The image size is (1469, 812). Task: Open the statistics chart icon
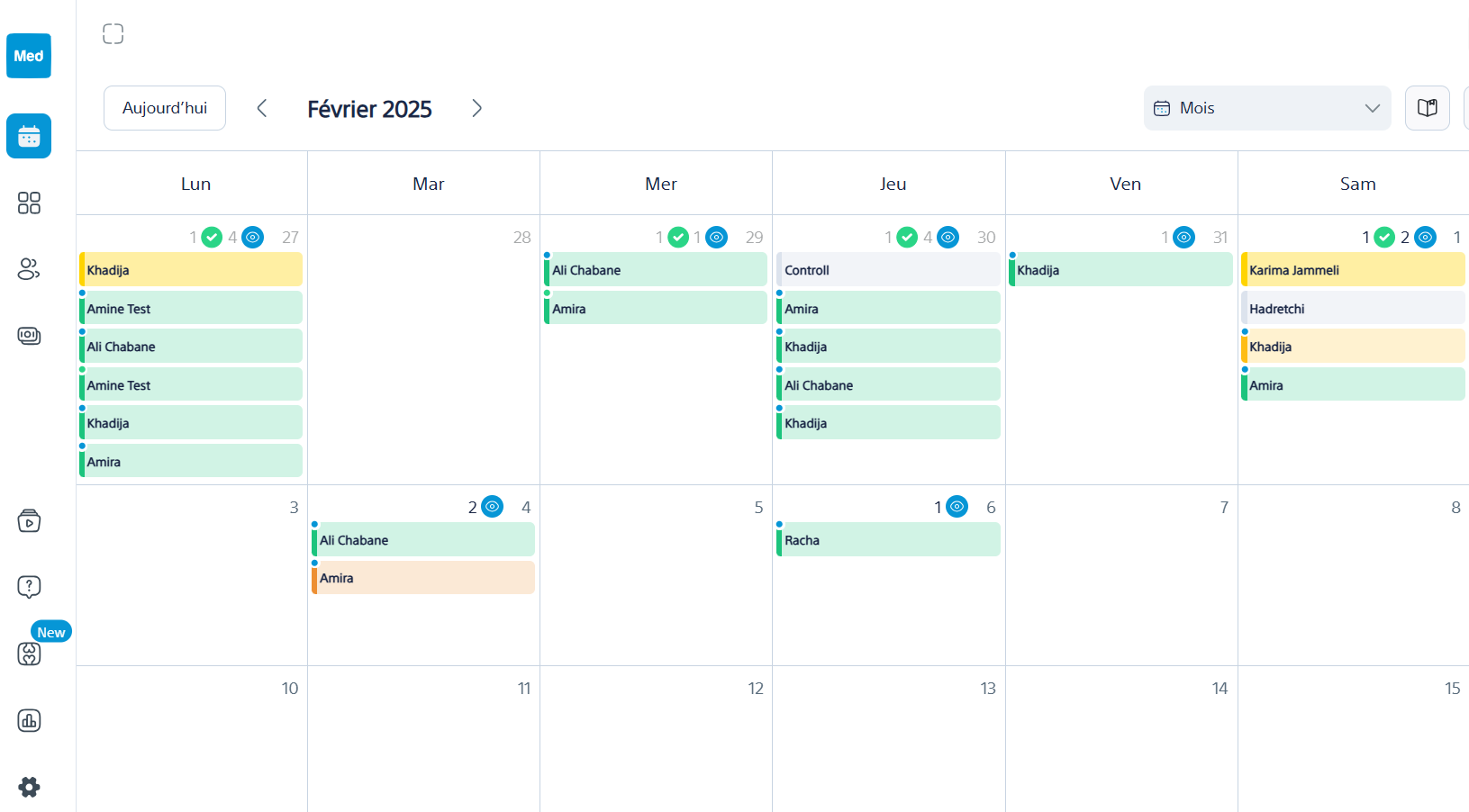coord(29,720)
